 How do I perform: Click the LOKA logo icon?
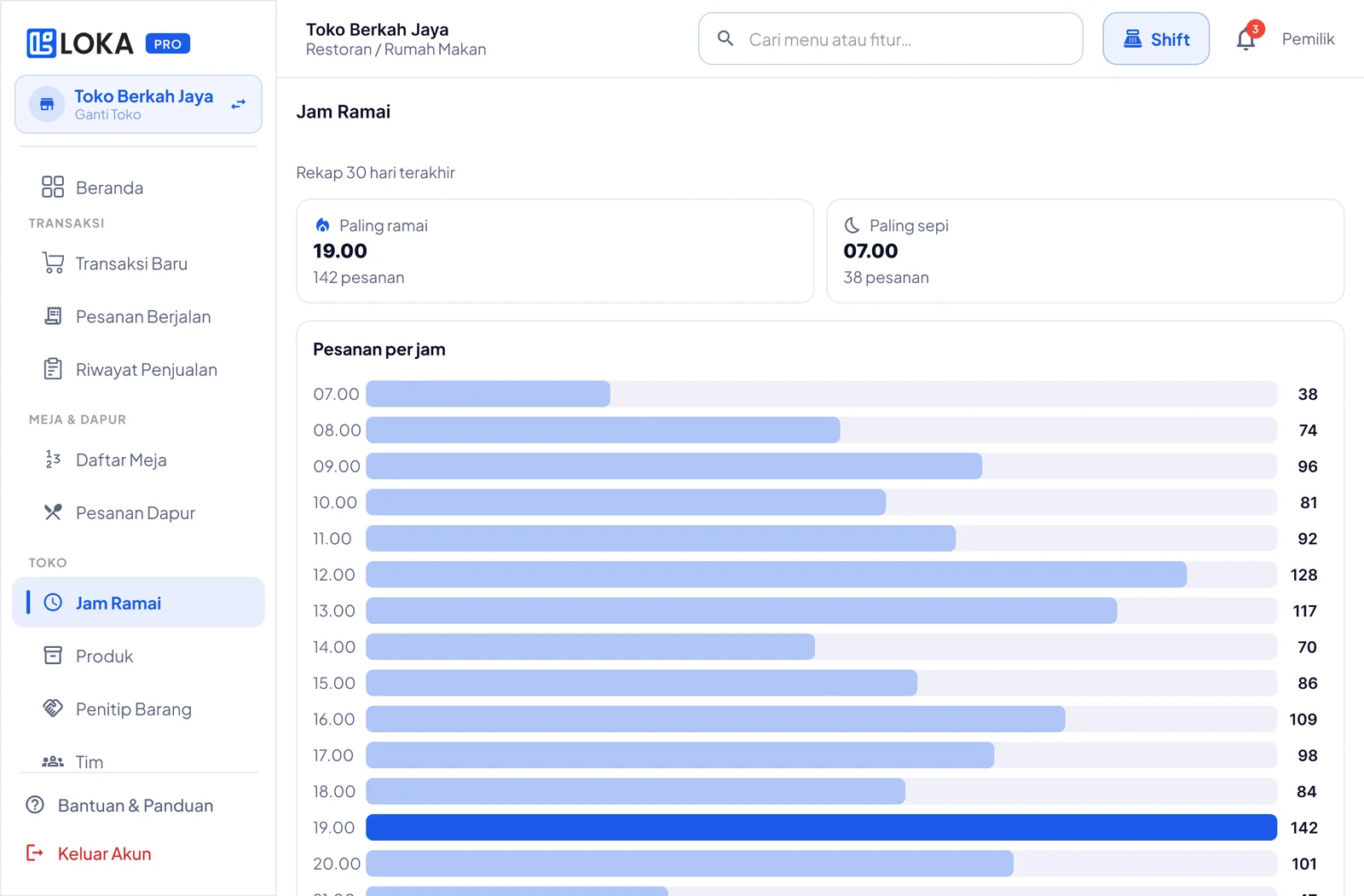tap(41, 43)
